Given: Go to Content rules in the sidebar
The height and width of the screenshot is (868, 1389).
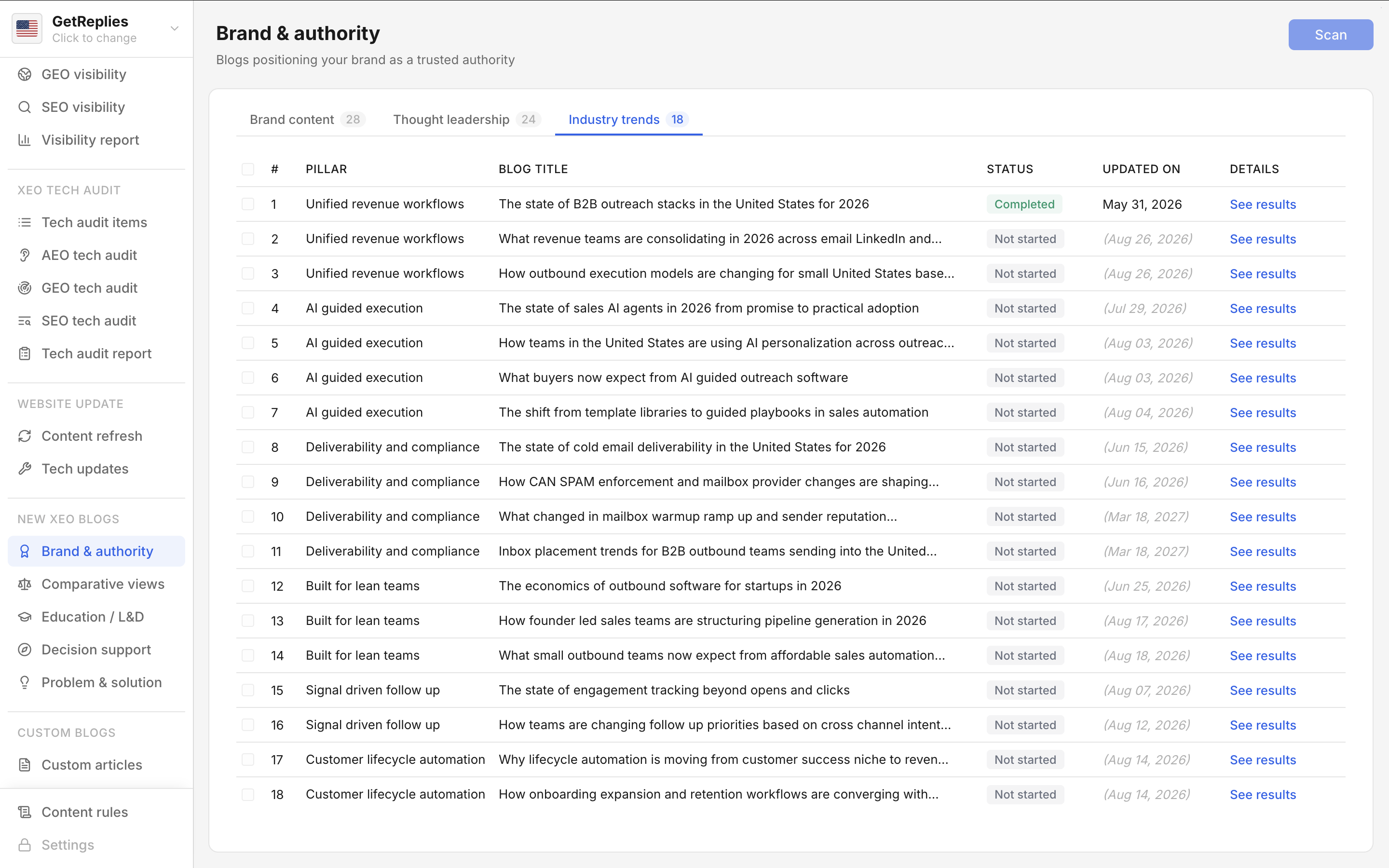Looking at the screenshot, I should pyautogui.click(x=96, y=813).
